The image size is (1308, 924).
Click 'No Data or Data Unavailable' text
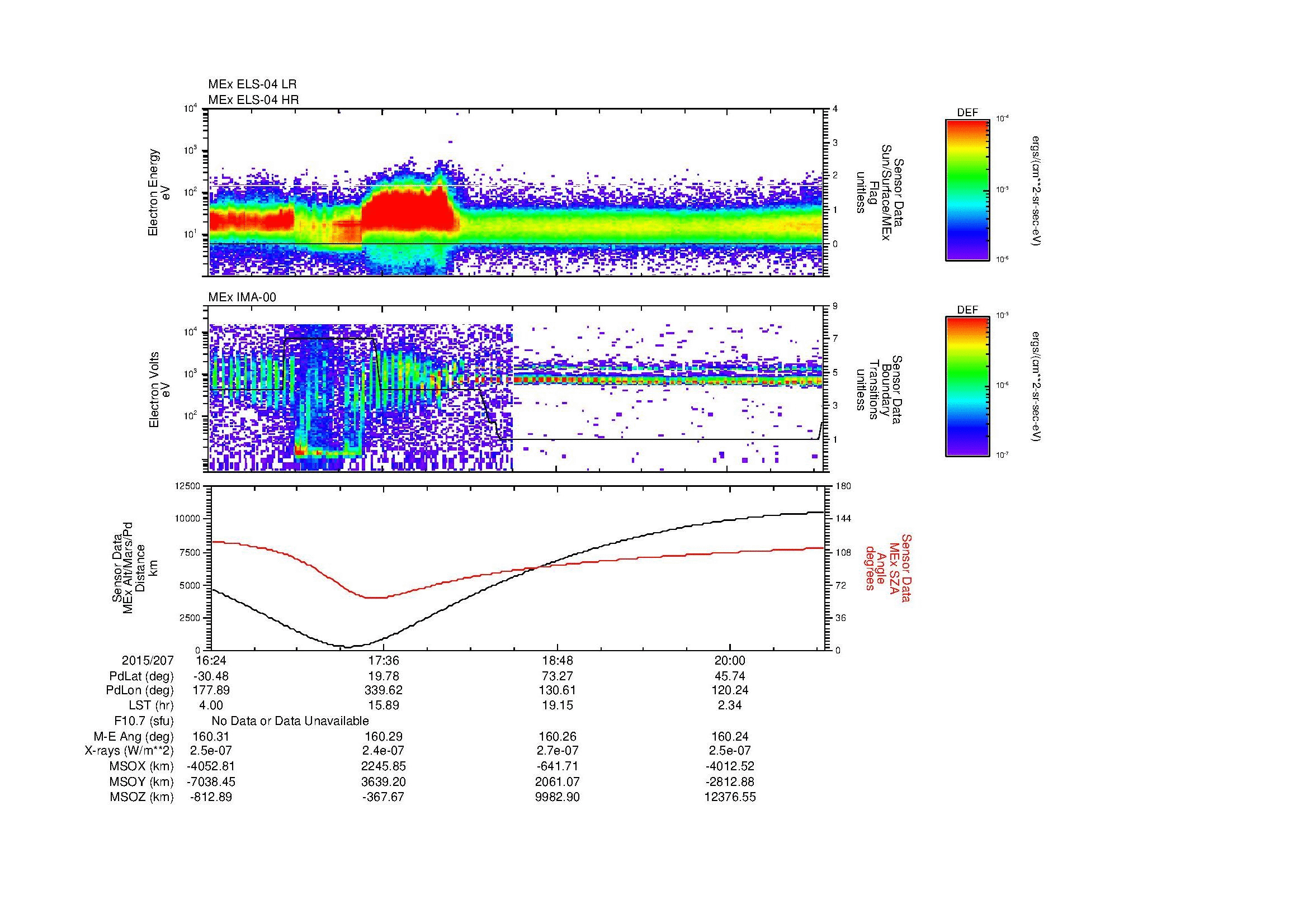[x=290, y=721]
